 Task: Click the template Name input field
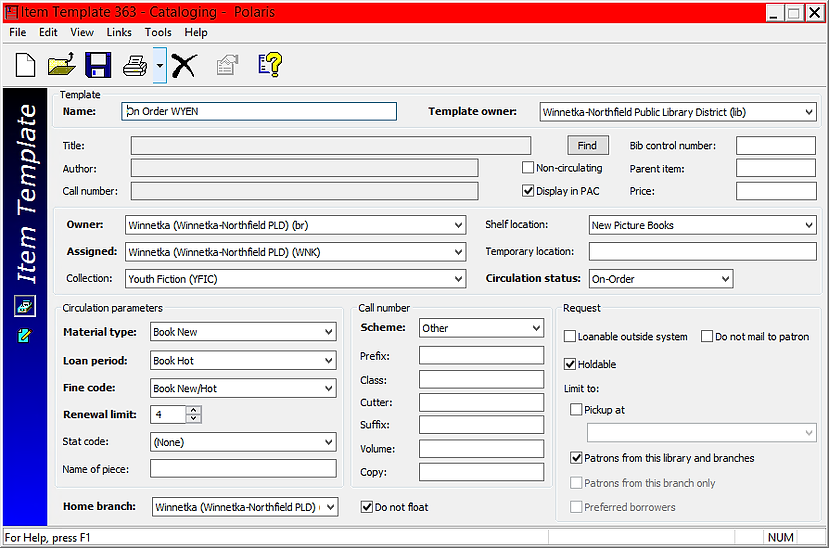(x=259, y=112)
